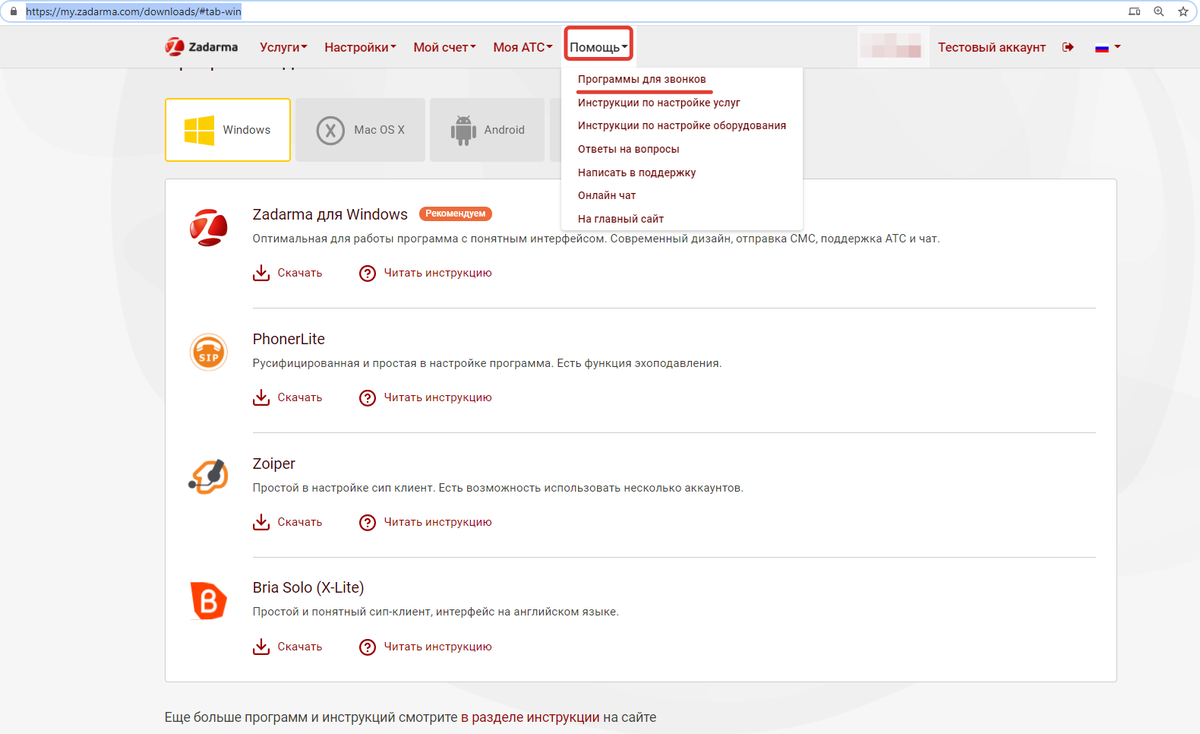1200x734 pixels.
Task: Click the download icon for Zoiper
Action: coord(261,522)
